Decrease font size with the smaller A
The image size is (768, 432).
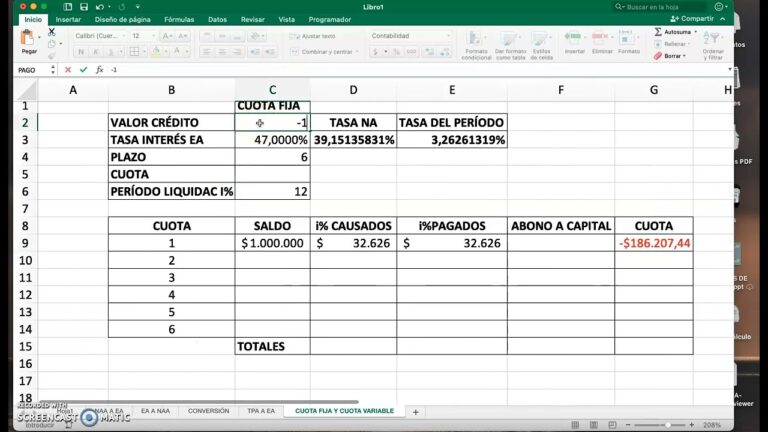pyautogui.click(x=182, y=36)
